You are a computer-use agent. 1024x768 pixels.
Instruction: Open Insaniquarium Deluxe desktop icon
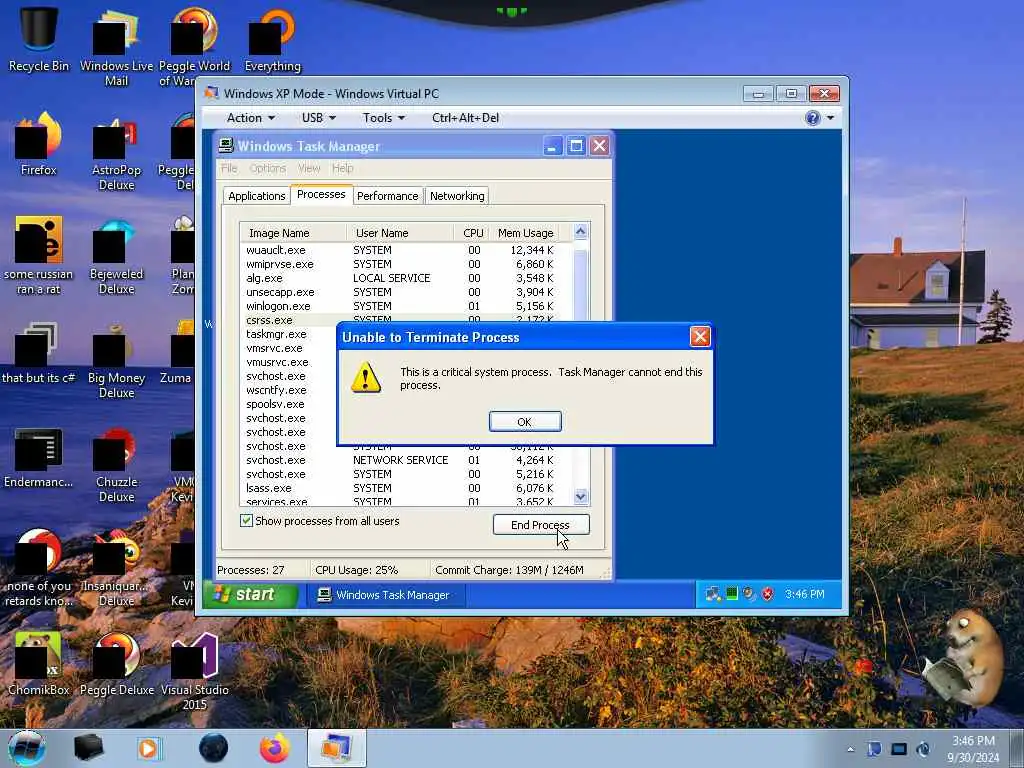click(116, 567)
